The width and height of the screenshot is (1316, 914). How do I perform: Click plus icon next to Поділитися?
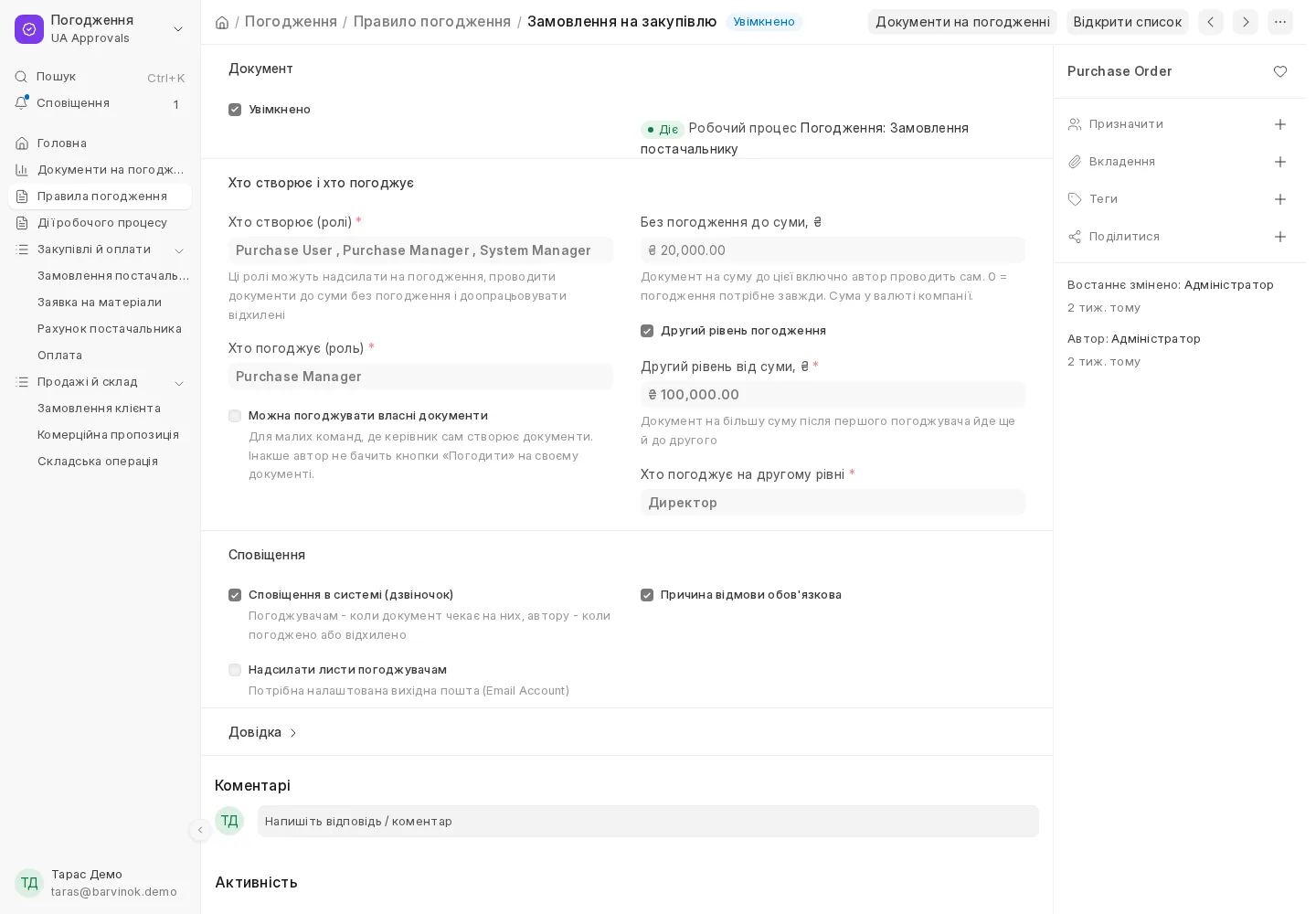(1280, 237)
